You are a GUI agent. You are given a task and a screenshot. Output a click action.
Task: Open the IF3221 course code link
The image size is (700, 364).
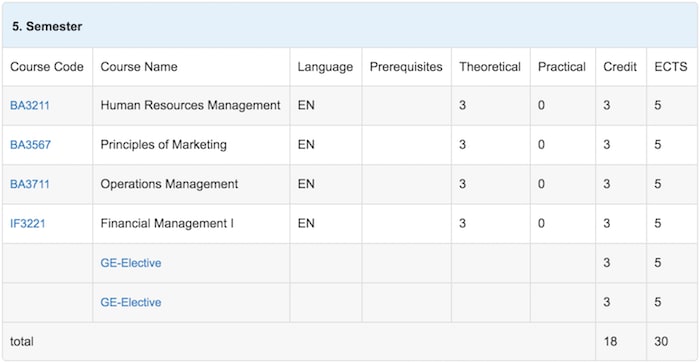[x=28, y=223]
